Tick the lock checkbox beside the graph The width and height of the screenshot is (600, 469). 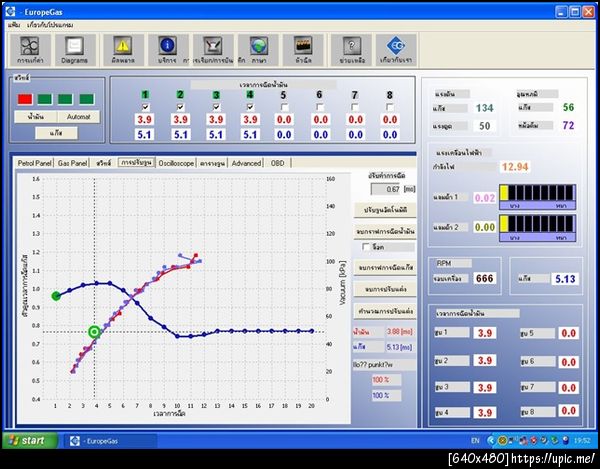[366, 247]
